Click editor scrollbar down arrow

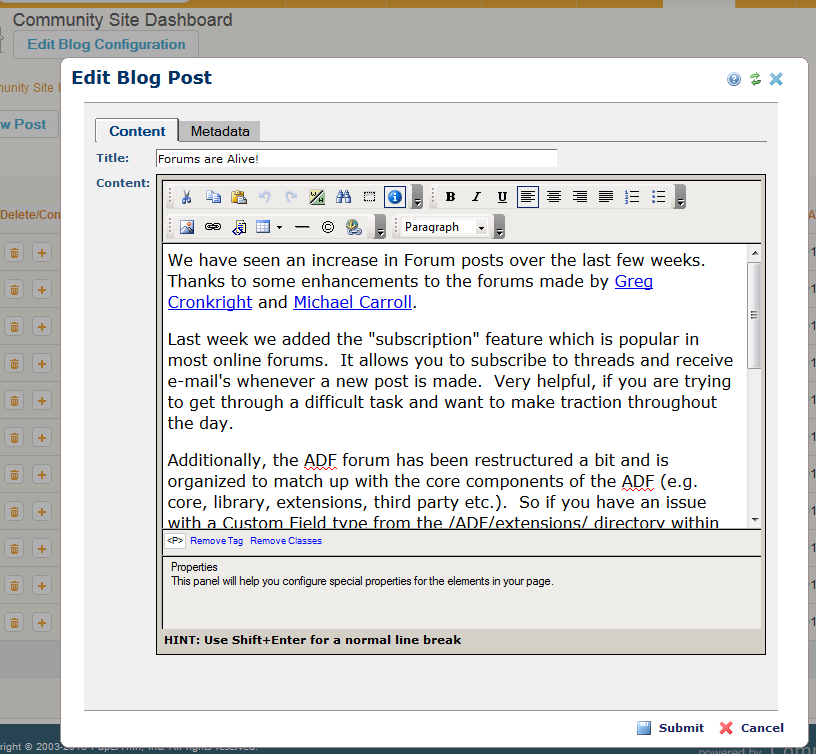(x=755, y=519)
